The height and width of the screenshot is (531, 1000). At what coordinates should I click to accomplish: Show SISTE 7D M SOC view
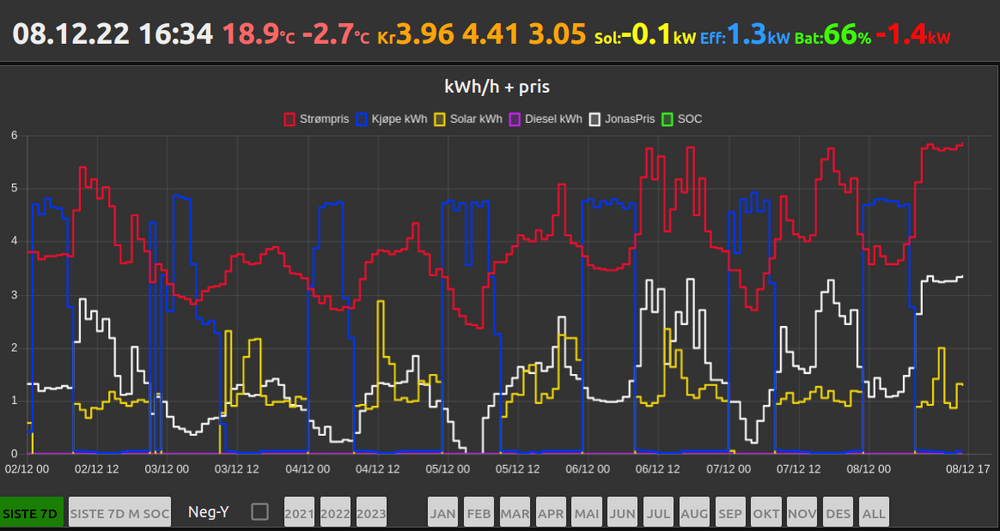click(120, 512)
